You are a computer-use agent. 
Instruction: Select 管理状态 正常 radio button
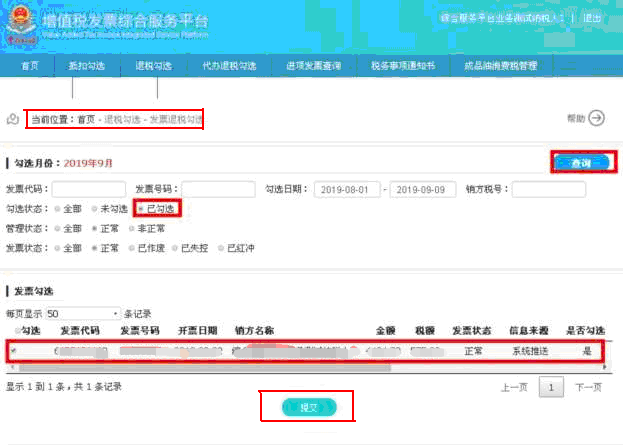(x=95, y=228)
